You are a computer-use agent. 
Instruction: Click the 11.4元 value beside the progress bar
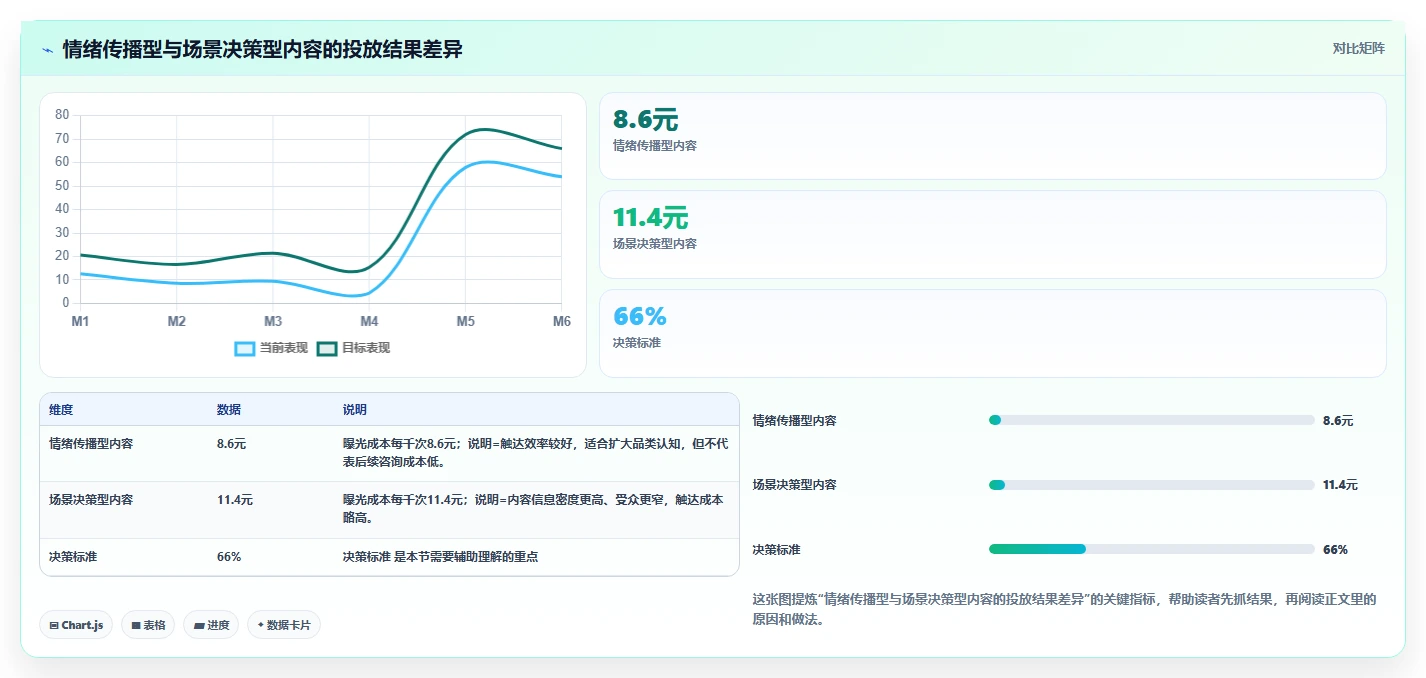(x=1340, y=485)
